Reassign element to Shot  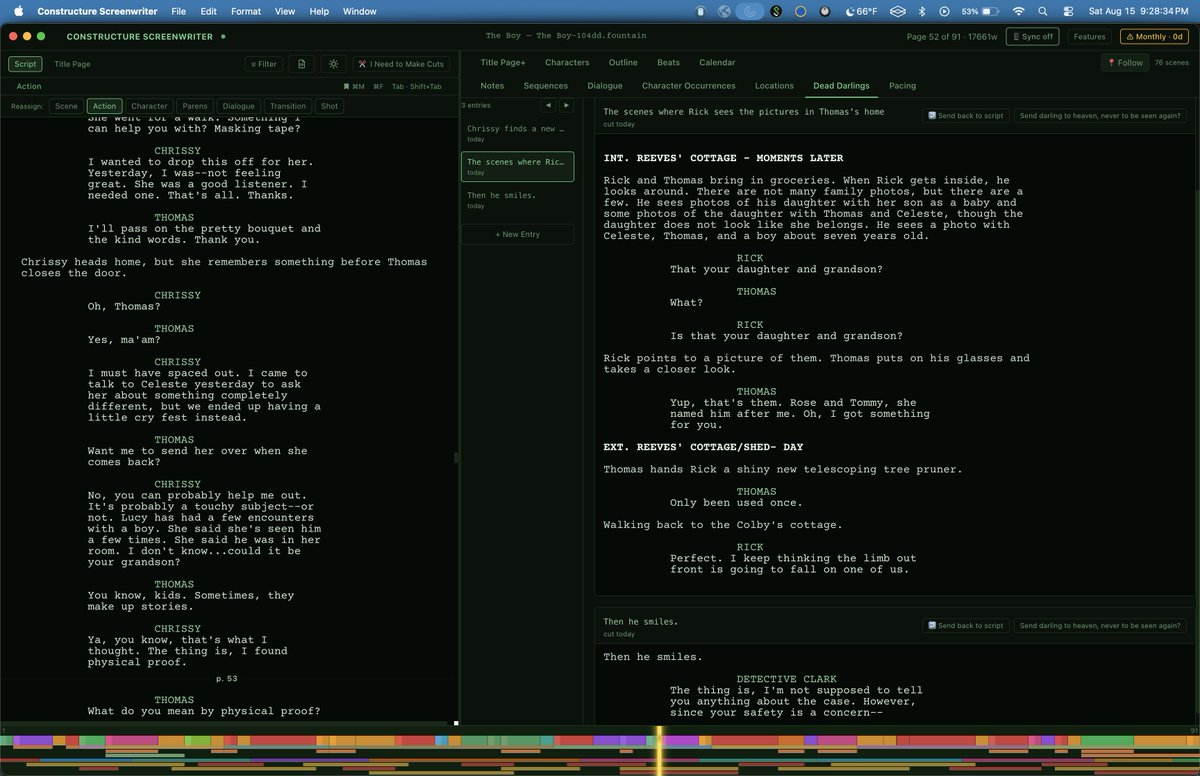(329, 106)
